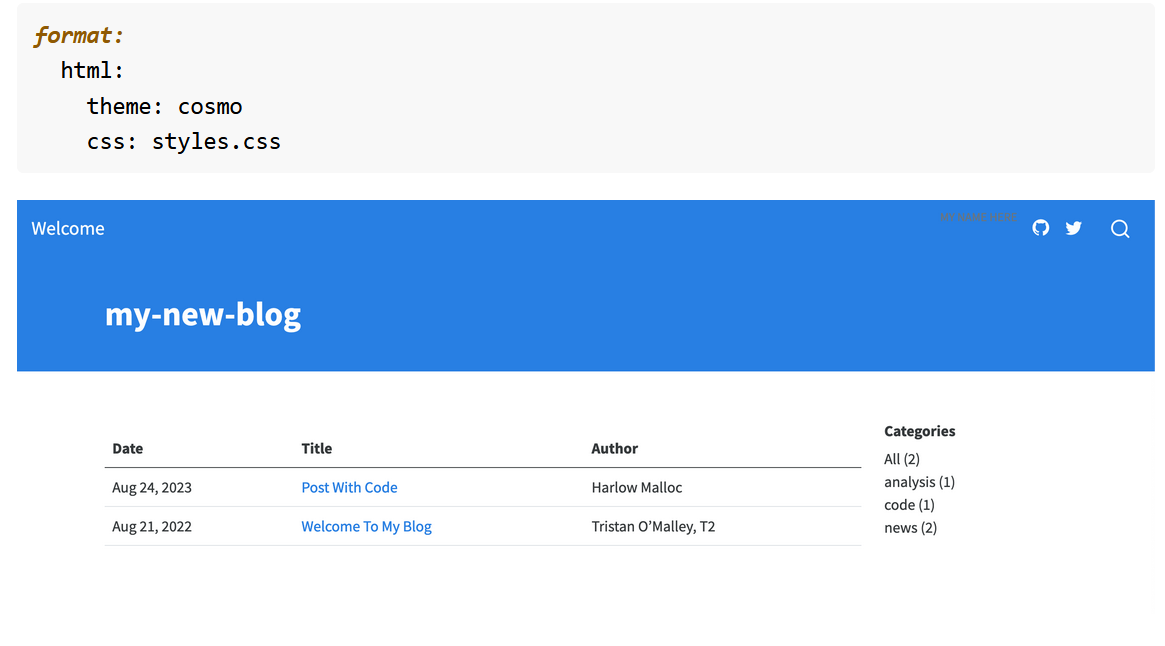Open the Welcome To My Blog post
This screenshot has width=1165, height=646.
tap(366, 527)
